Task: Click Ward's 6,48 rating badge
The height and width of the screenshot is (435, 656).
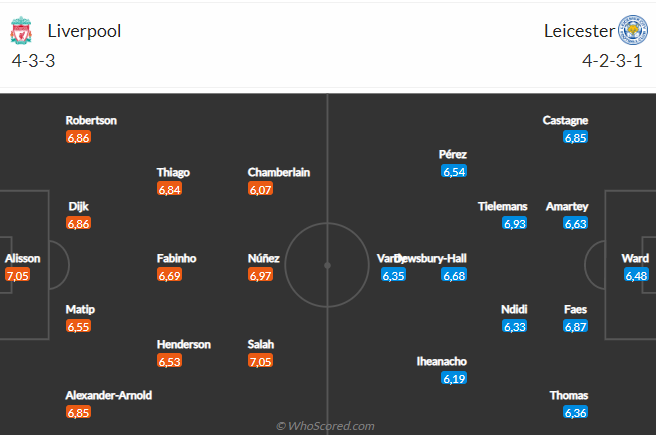Action: coord(636,275)
